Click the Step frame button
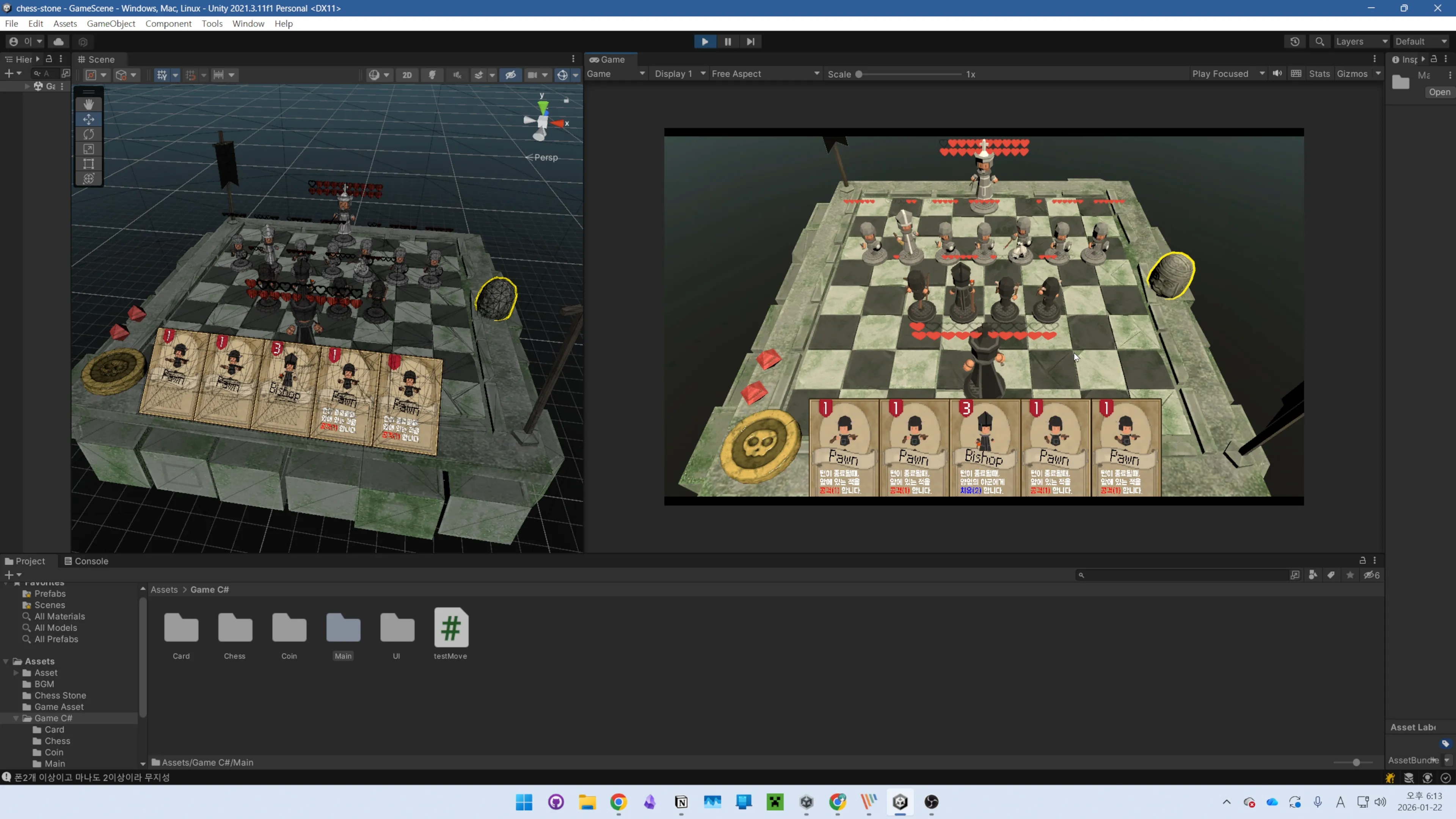1456x819 pixels. pyautogui.click(x=750, y=41)
